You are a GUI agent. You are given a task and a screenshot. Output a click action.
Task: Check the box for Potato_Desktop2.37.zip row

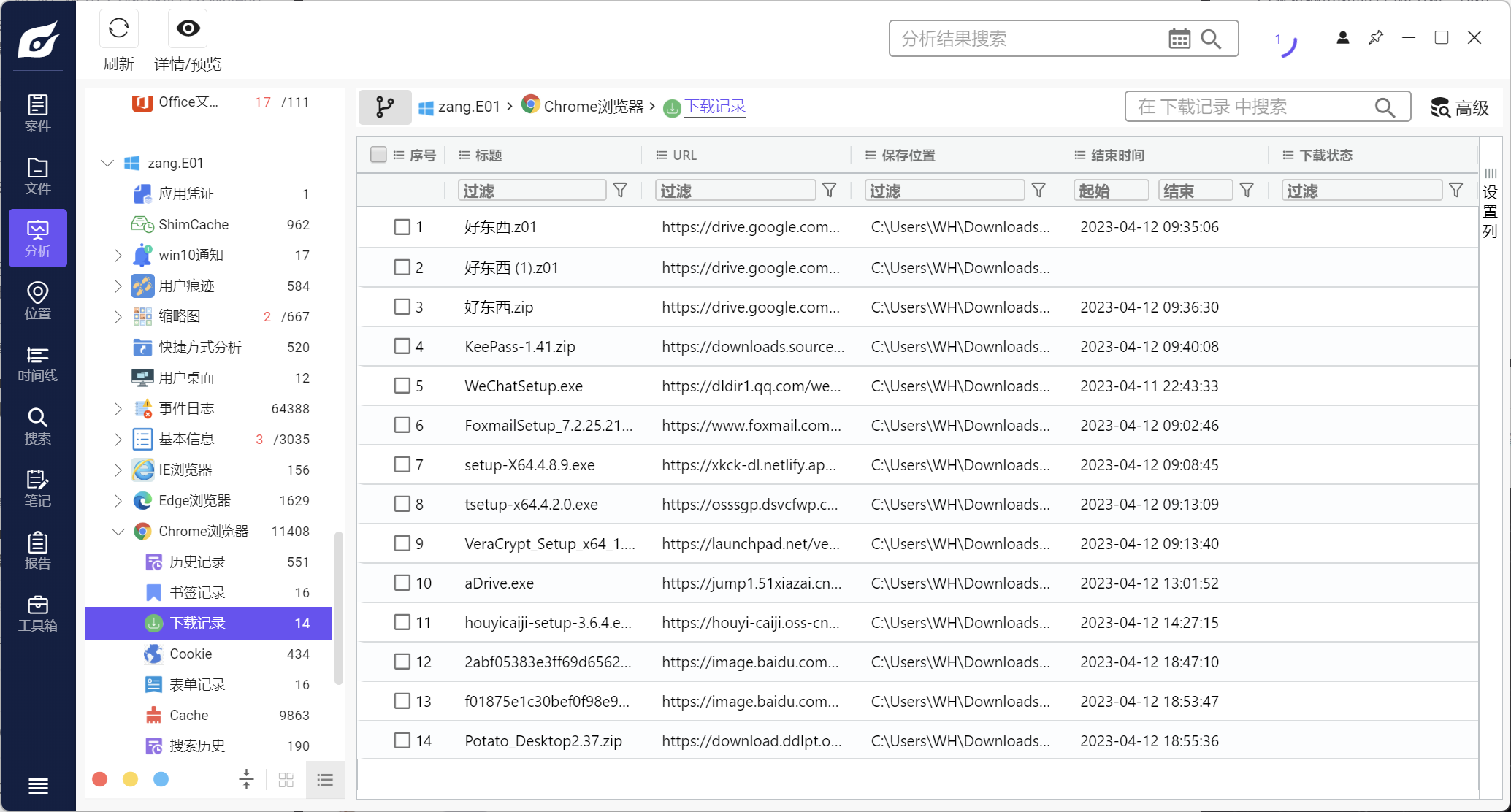coord(402,740)
